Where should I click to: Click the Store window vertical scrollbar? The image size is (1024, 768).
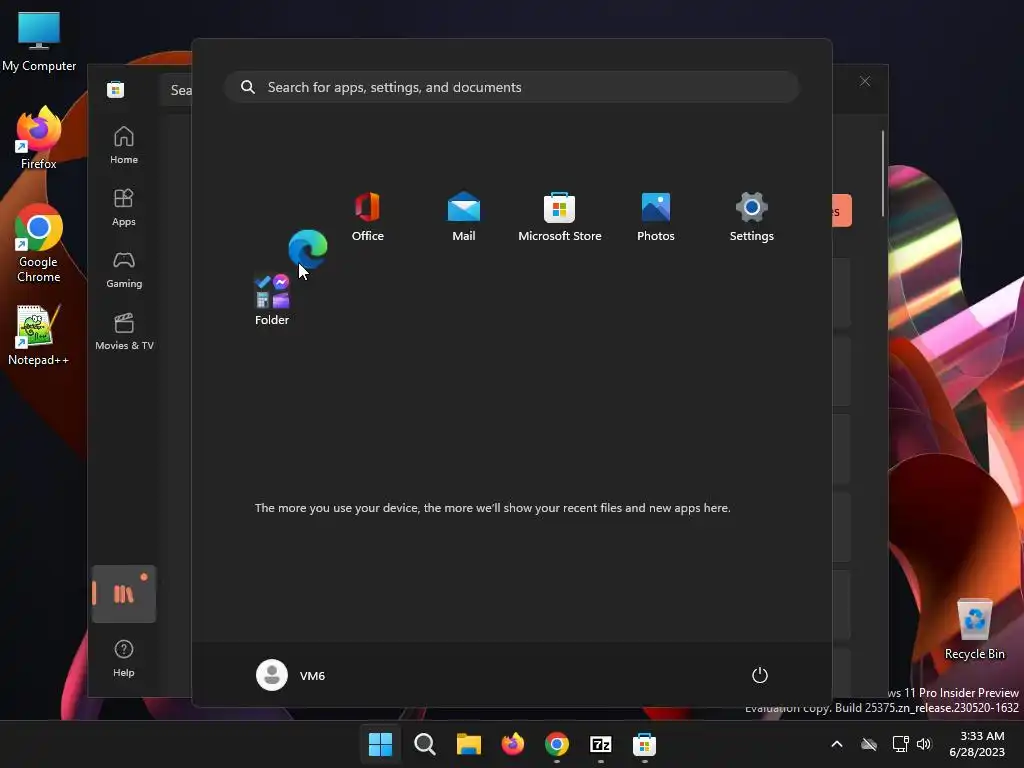(883, 173)
